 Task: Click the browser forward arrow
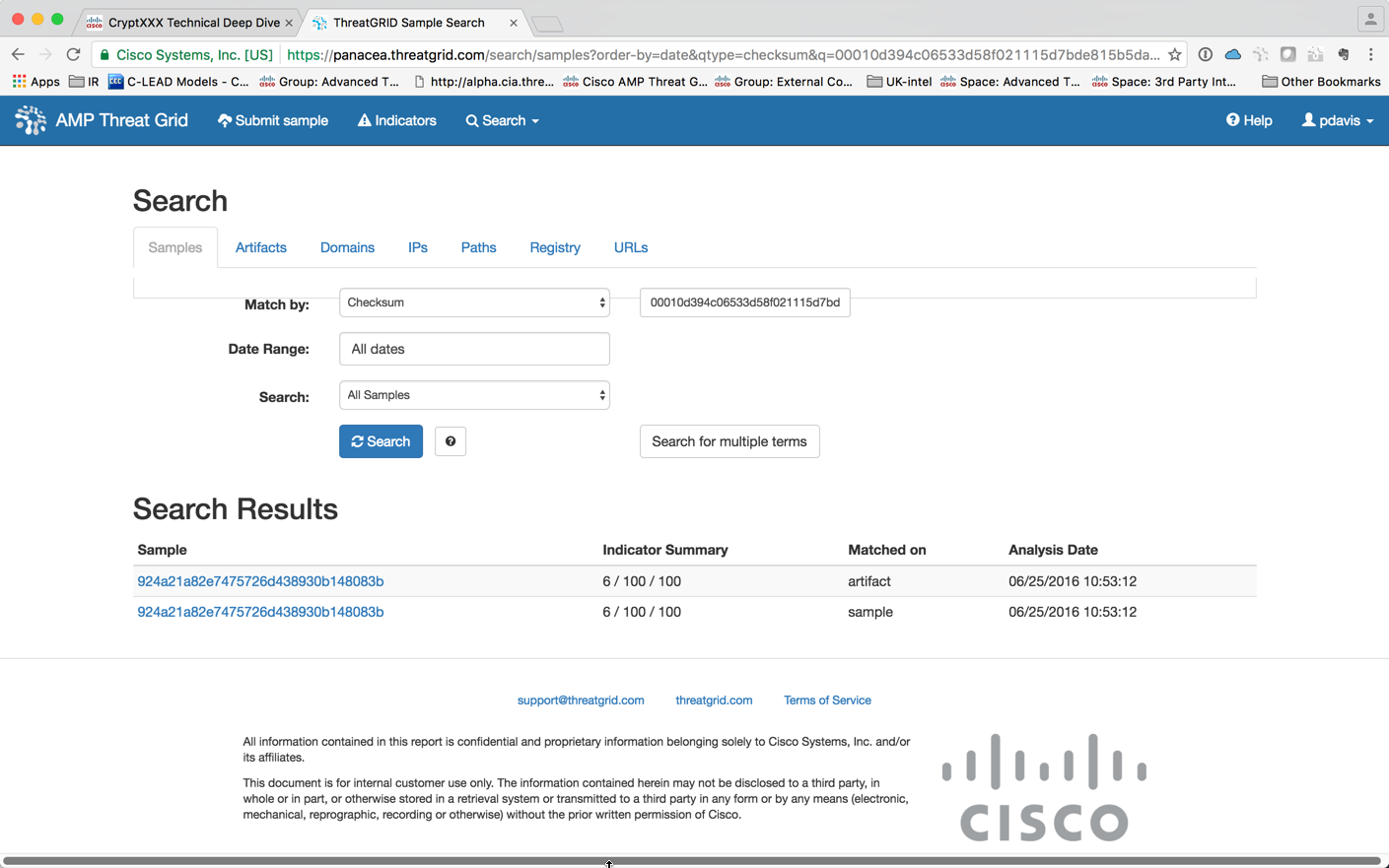pos(45,54)
